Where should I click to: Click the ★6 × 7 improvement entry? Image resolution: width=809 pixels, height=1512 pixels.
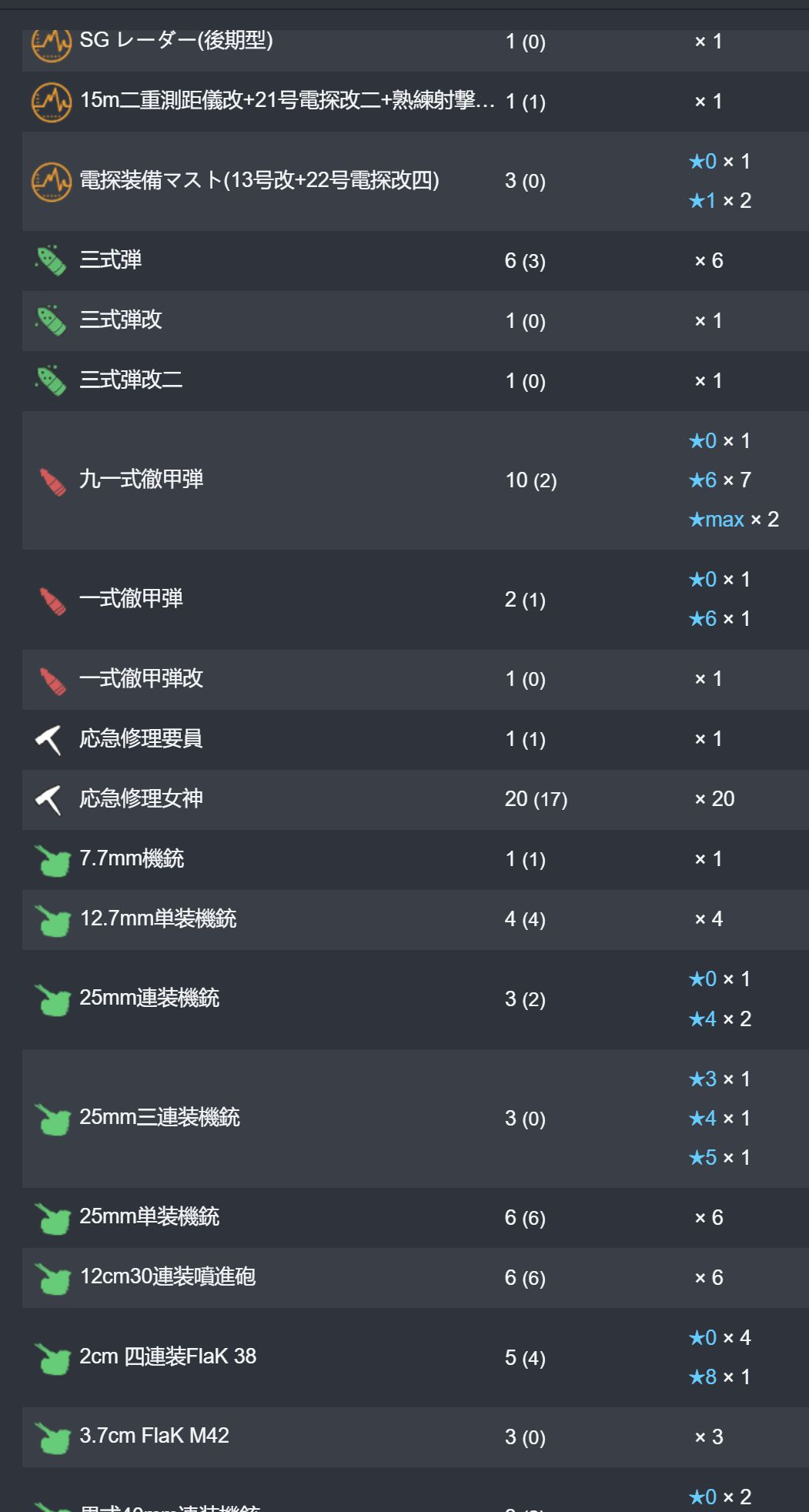[x=720, y=480]
